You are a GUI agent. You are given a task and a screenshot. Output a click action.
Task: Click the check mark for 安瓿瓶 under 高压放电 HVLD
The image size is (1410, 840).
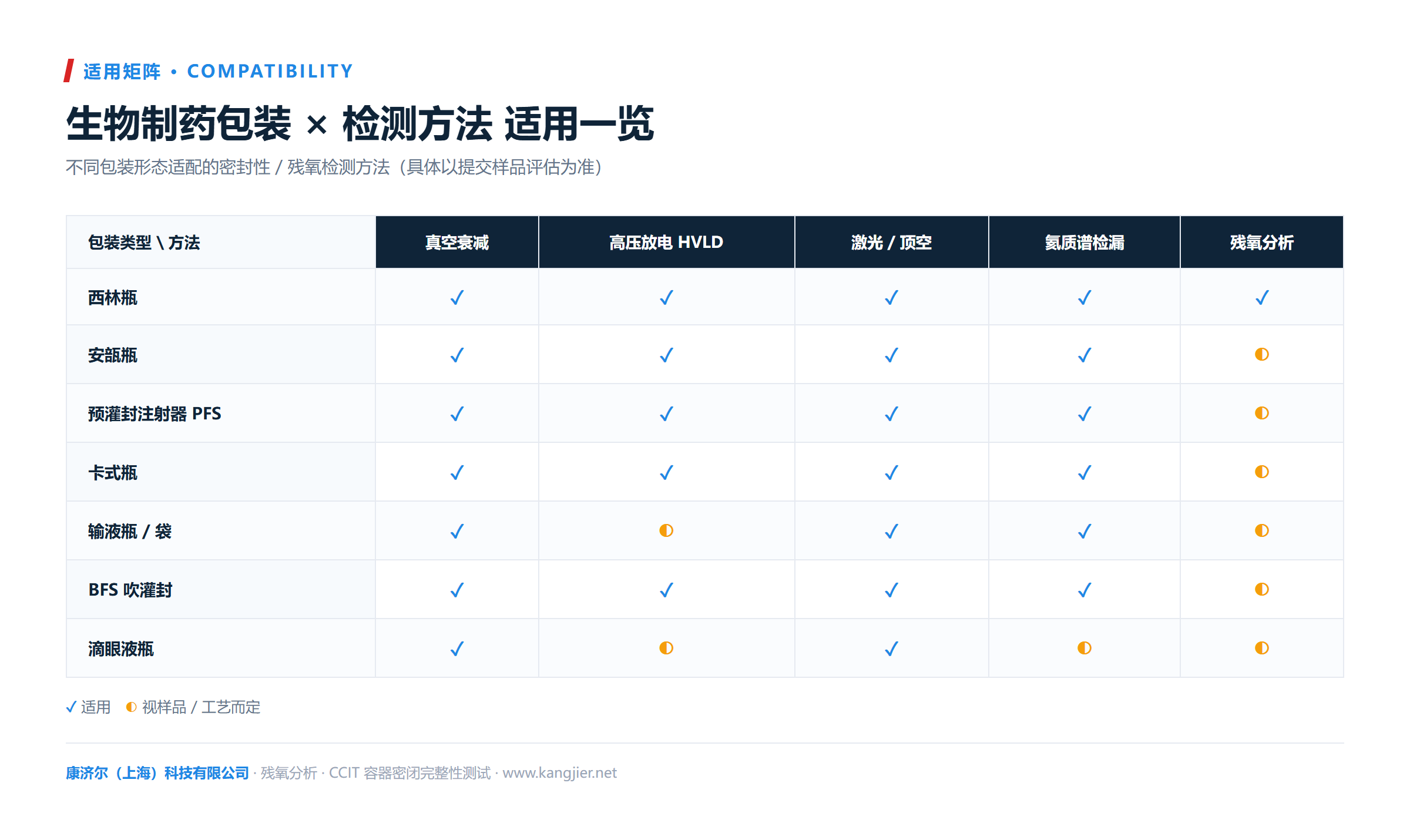pos(666,355)
